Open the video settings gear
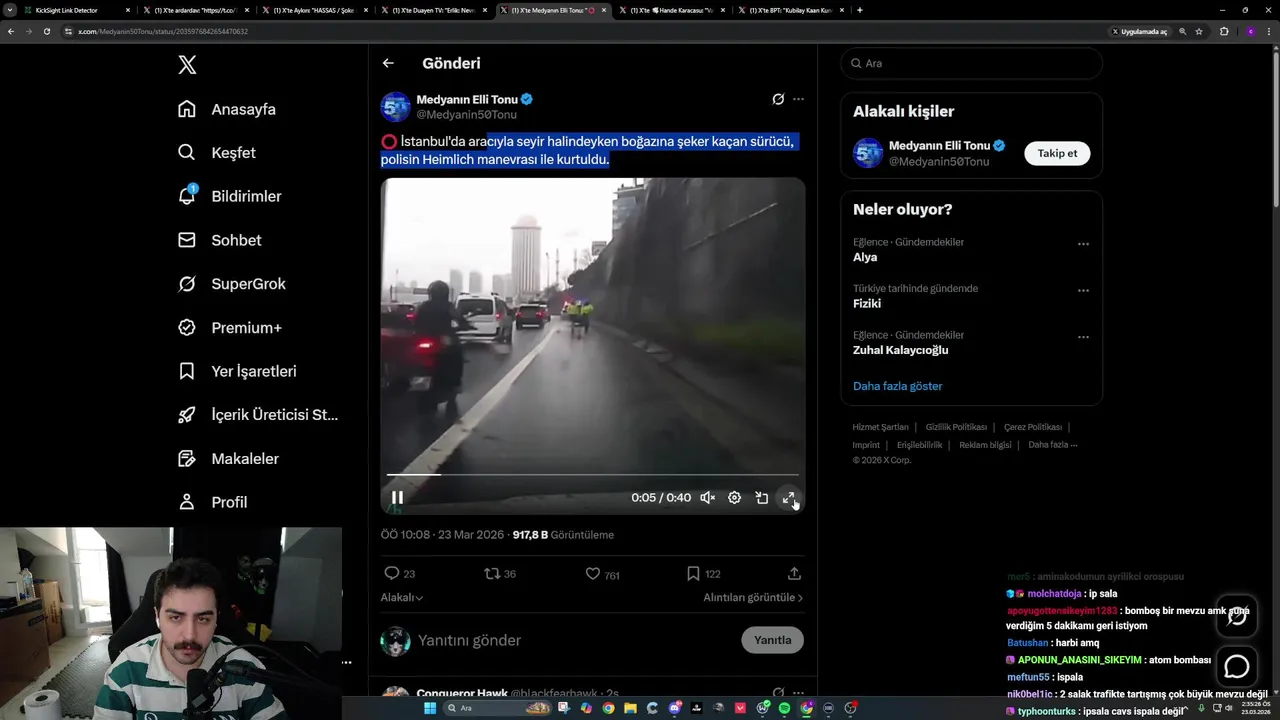Image resolution: width=1280 pixels, height=720 pixels. click(734, 497)
